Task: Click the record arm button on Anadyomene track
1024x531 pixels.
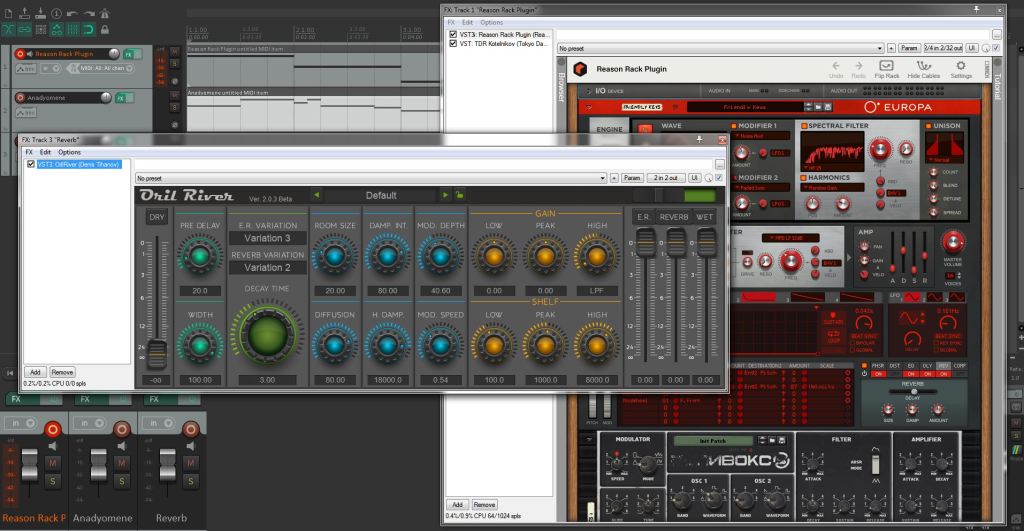Action: (21, 98)
